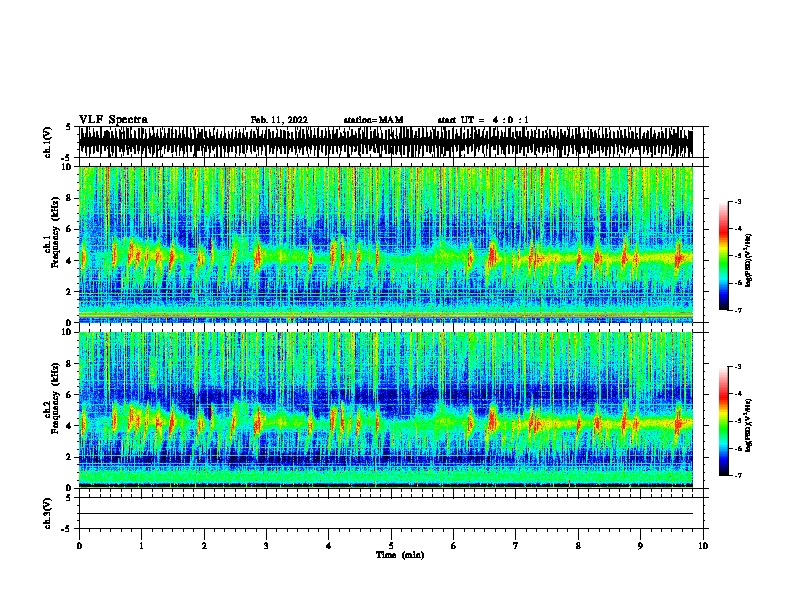Click time axis tick label "0"
Screen dimensions: 792x612
coord(79,546)
